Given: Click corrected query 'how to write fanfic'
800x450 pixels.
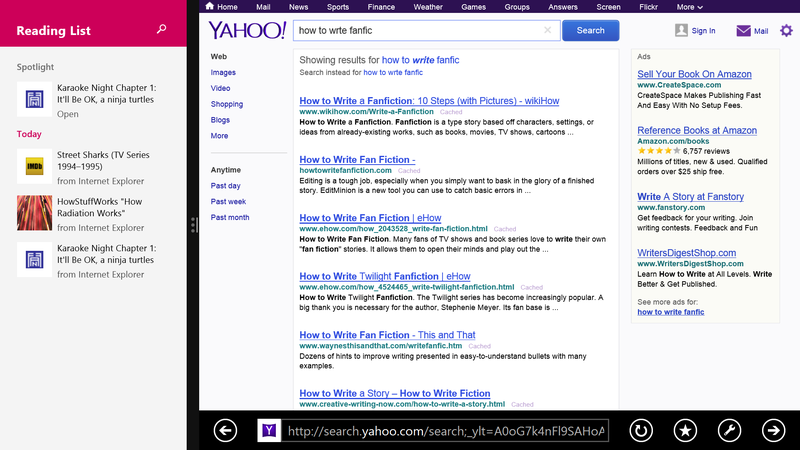Looking at the screenshot, I should pos(420,60).
